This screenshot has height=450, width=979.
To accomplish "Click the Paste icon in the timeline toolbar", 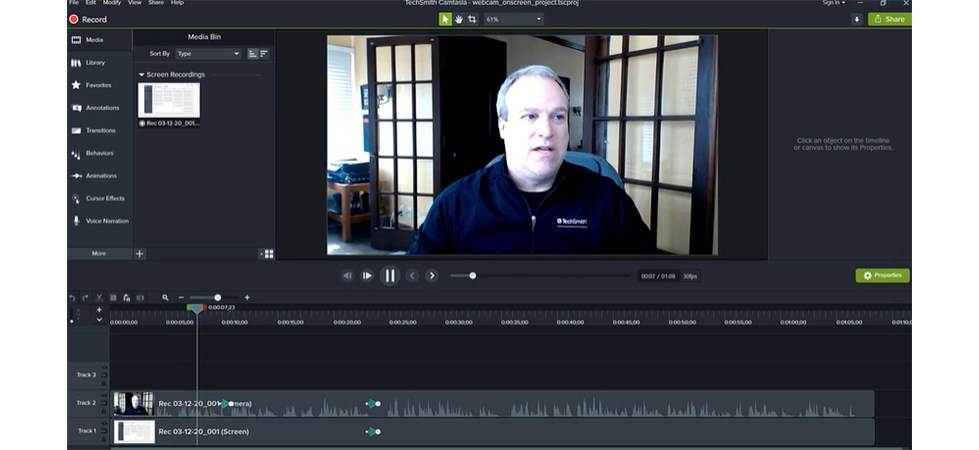I will [x=127, y=298].
